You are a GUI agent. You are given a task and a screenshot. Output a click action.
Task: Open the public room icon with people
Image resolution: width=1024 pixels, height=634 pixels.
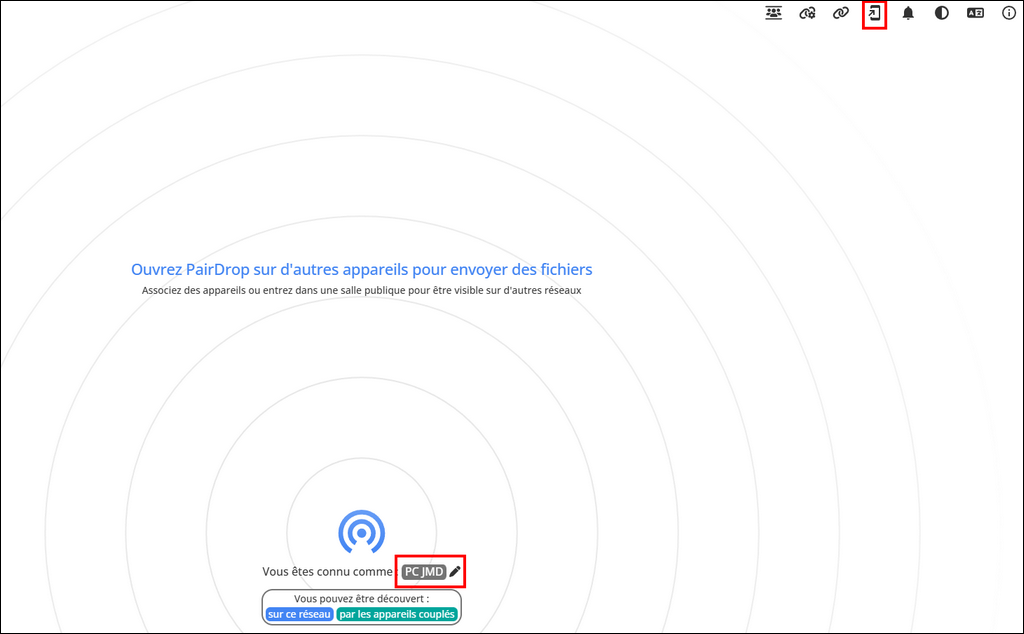click(x=773, y=14)
